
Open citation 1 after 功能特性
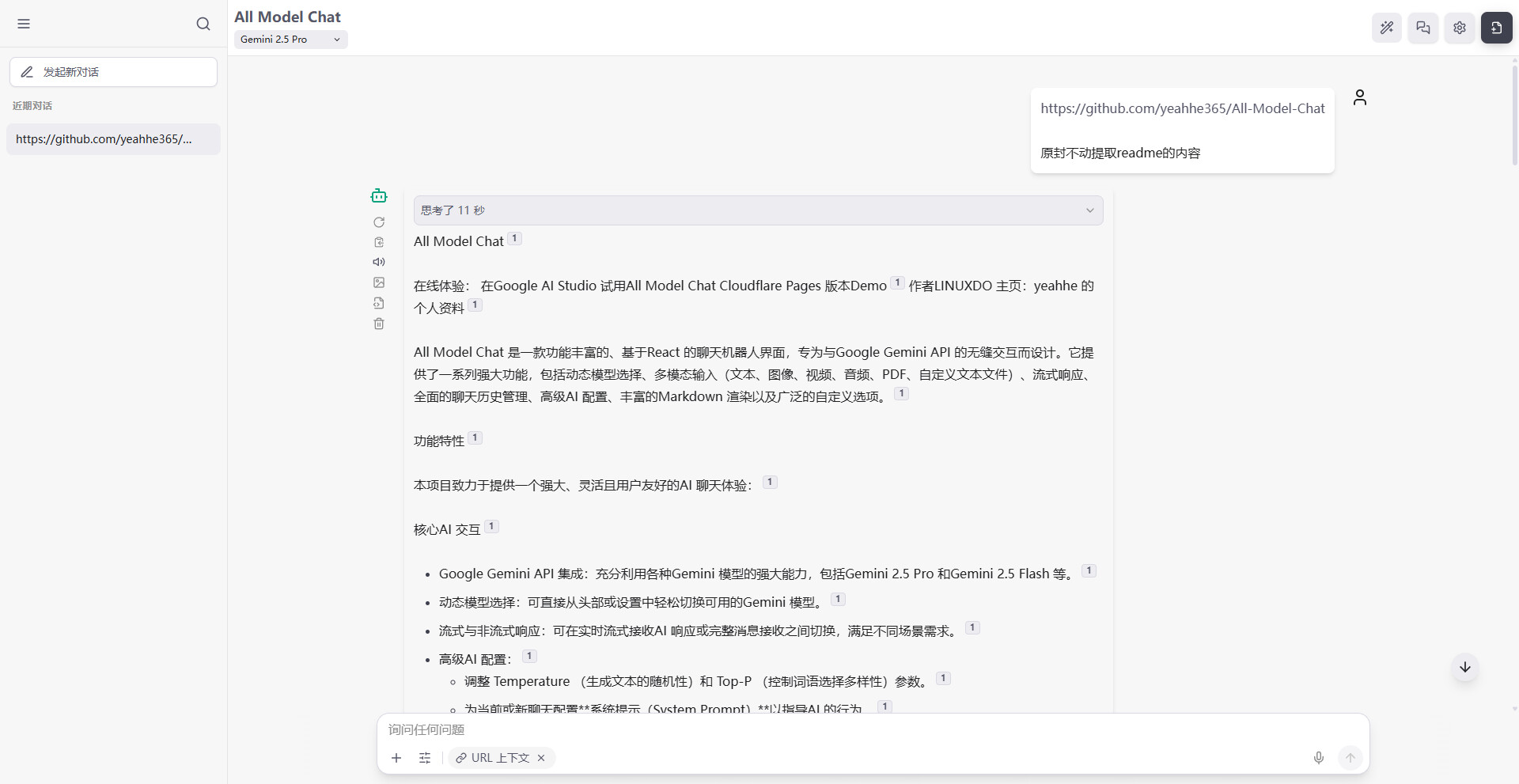[475, 437]
